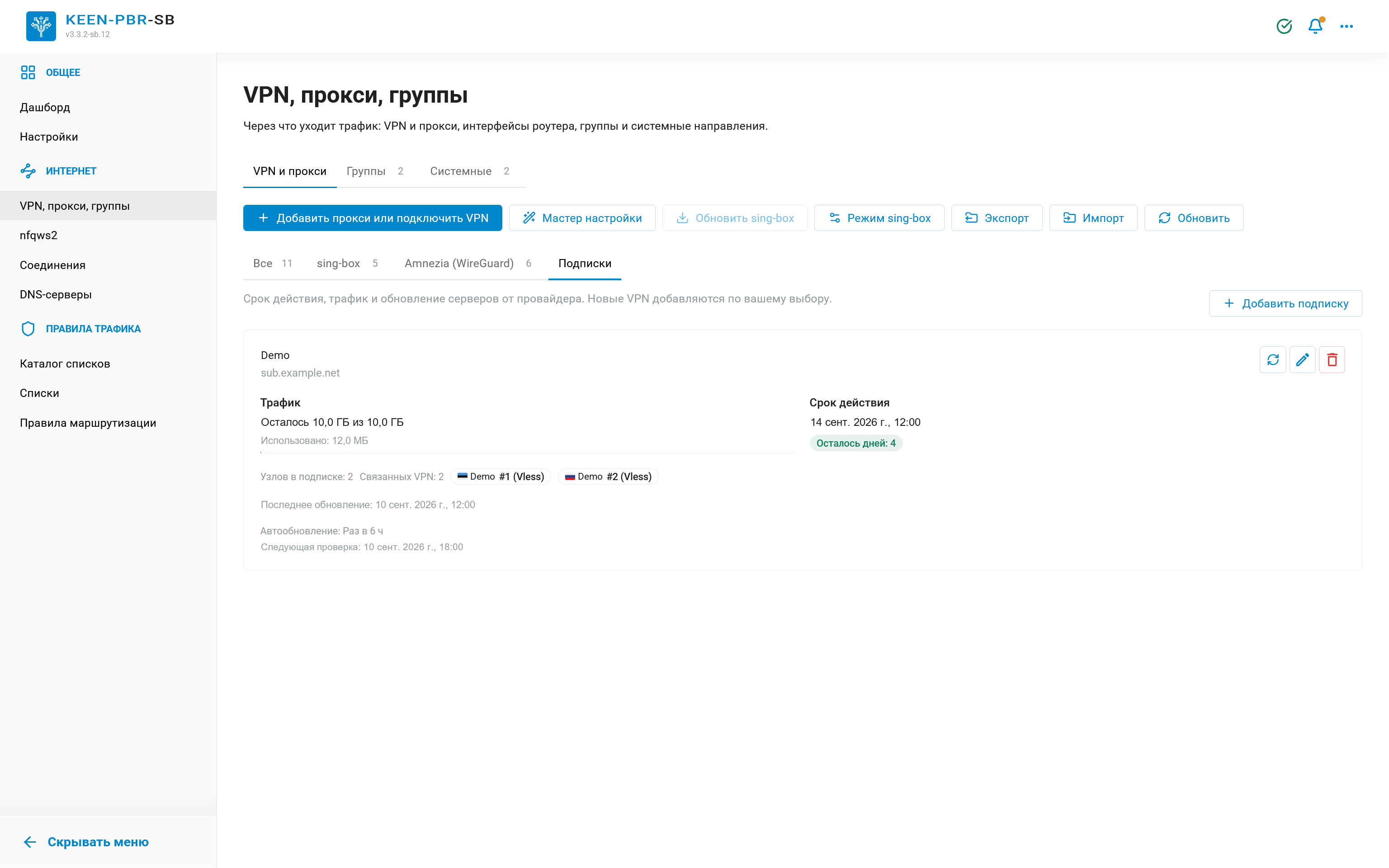Click the ИНТЕРНЕТ section route icon
1389x868 pixels.
[28, 170]
